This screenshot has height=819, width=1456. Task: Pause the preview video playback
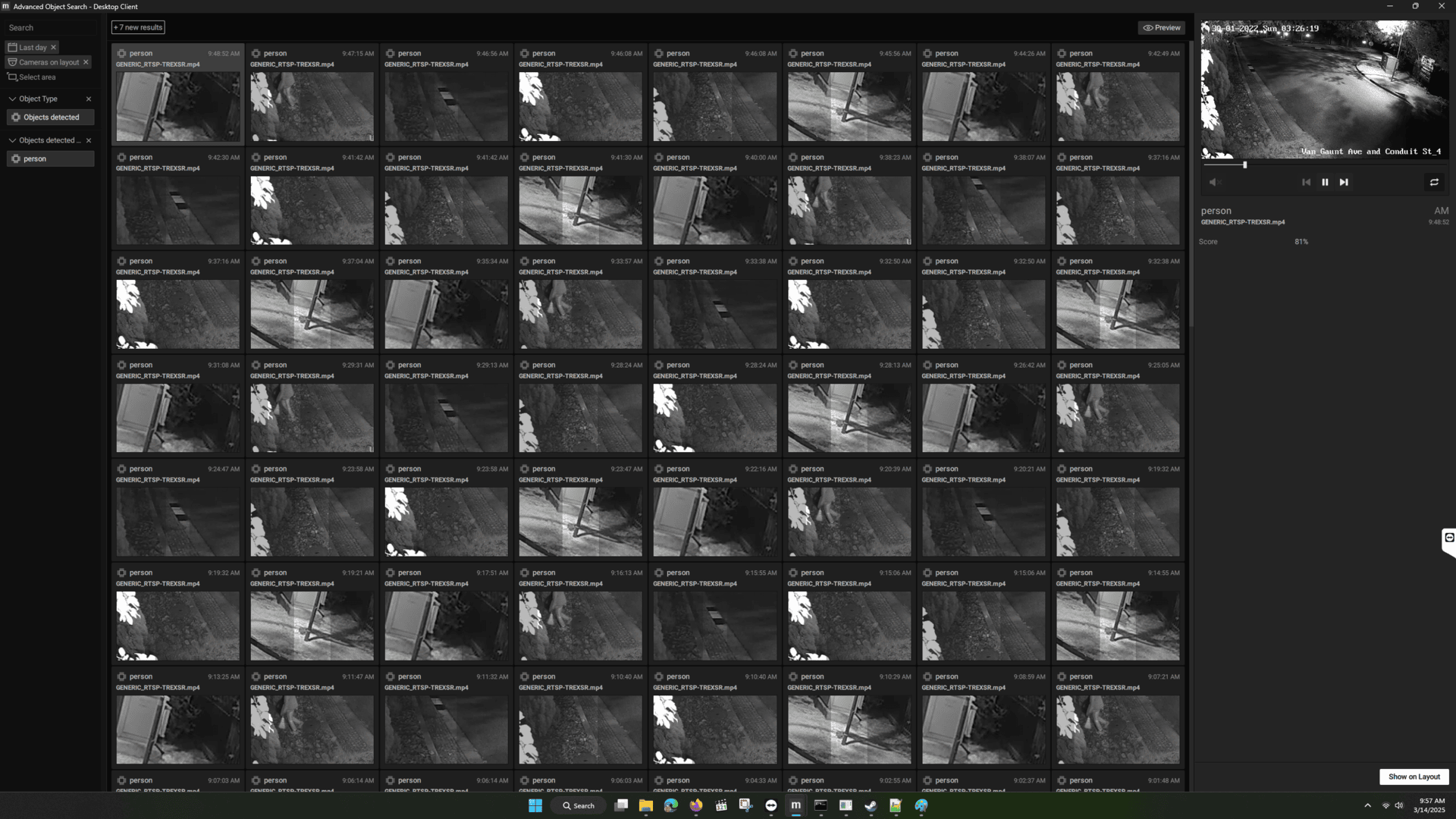tap(1325, 182)
